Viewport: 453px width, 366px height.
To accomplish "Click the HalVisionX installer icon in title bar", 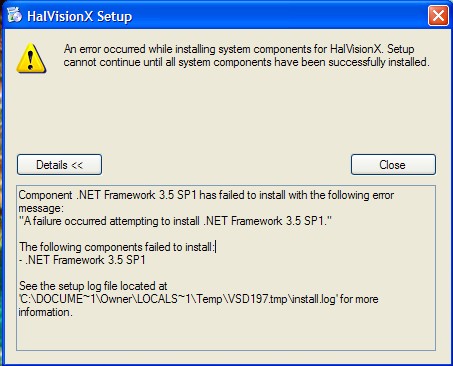I will (14, 15).
